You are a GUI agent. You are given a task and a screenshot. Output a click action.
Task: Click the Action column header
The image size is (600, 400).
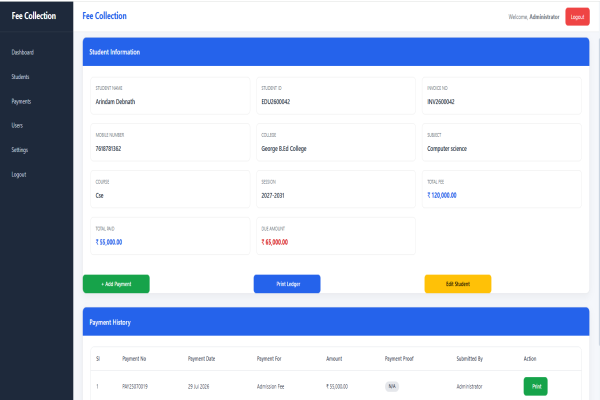point(530,359)
